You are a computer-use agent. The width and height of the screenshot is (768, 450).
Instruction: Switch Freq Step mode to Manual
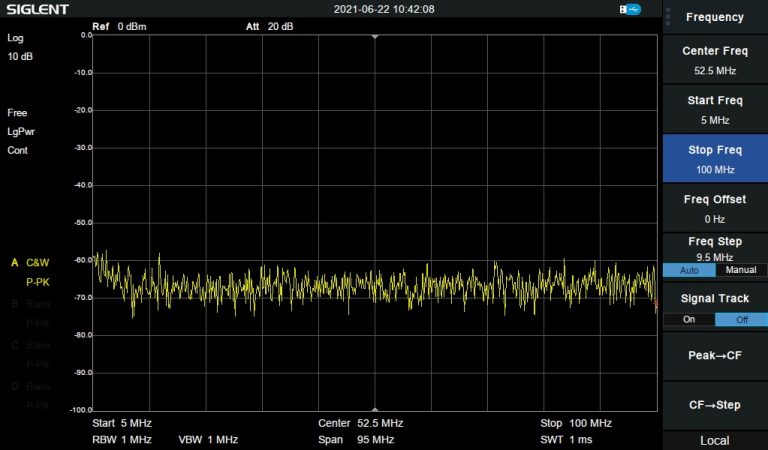741,270
